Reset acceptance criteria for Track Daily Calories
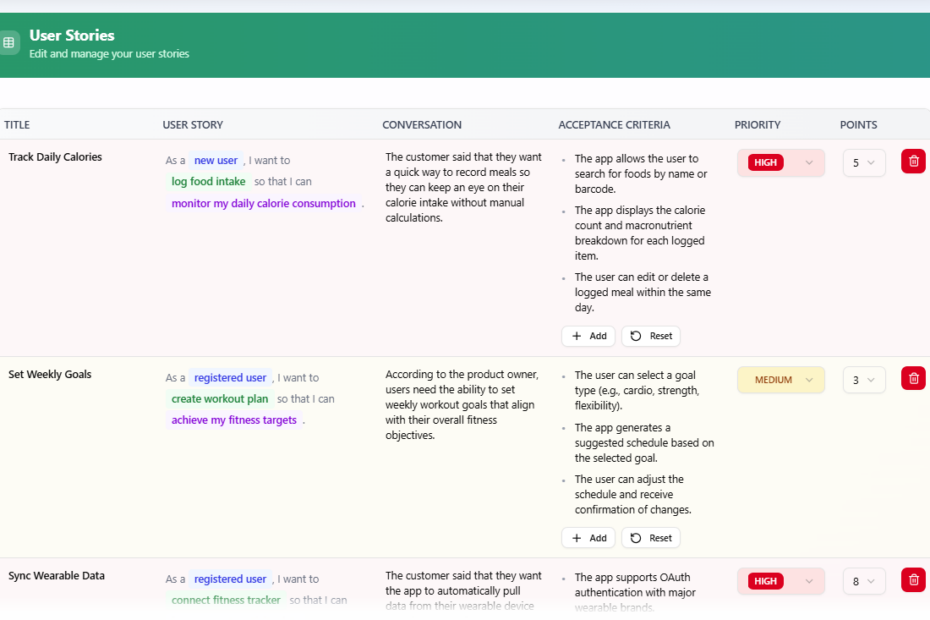The image size is (930, 620). pyautogui.click(x=650, y=335)
